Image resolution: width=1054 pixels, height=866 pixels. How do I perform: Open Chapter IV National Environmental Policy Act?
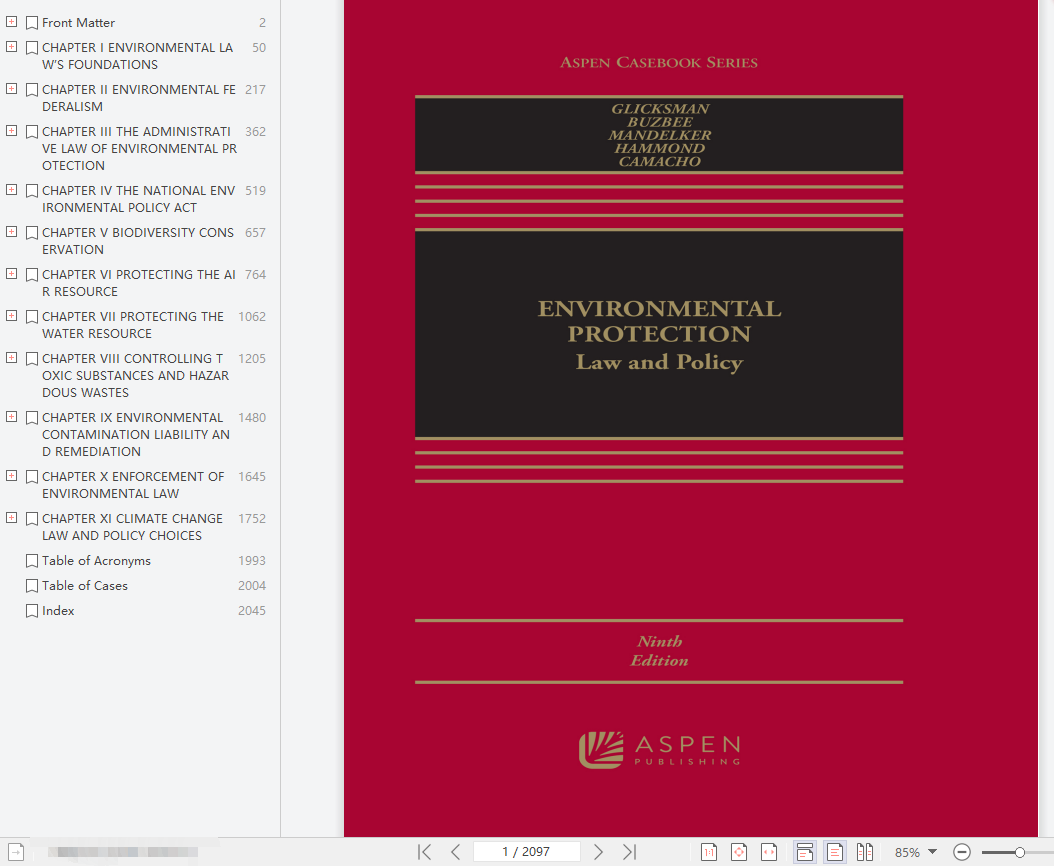138,199
